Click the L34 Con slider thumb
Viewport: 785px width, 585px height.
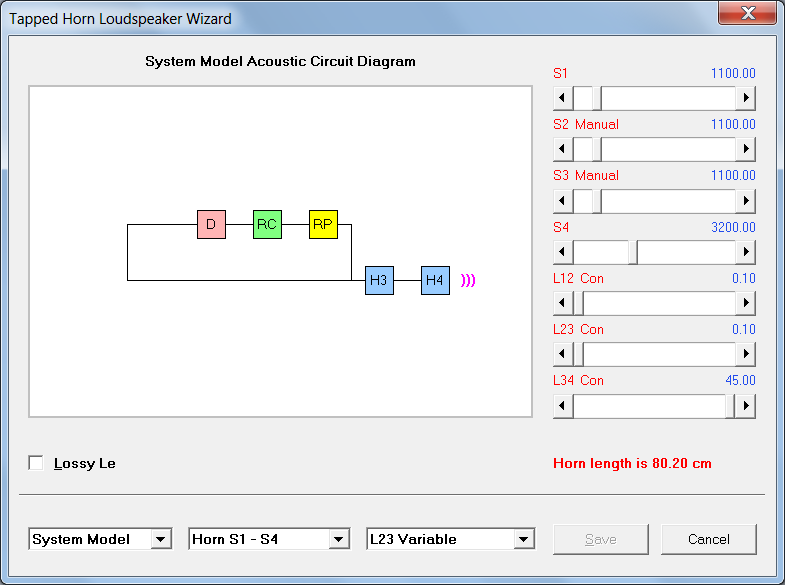(x=730, y=406)
